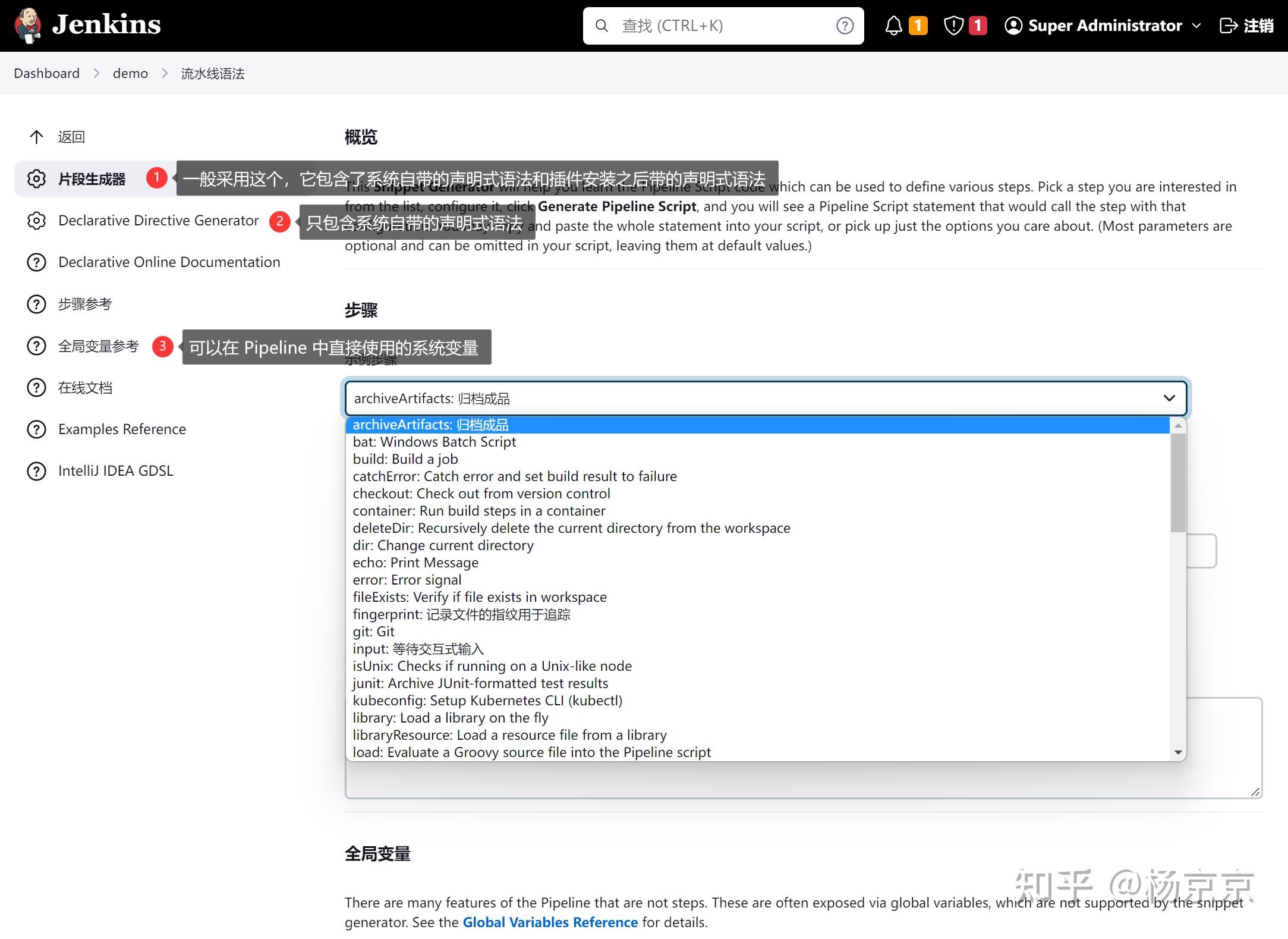Click the Jenkins butler logo

coord(27,26)
